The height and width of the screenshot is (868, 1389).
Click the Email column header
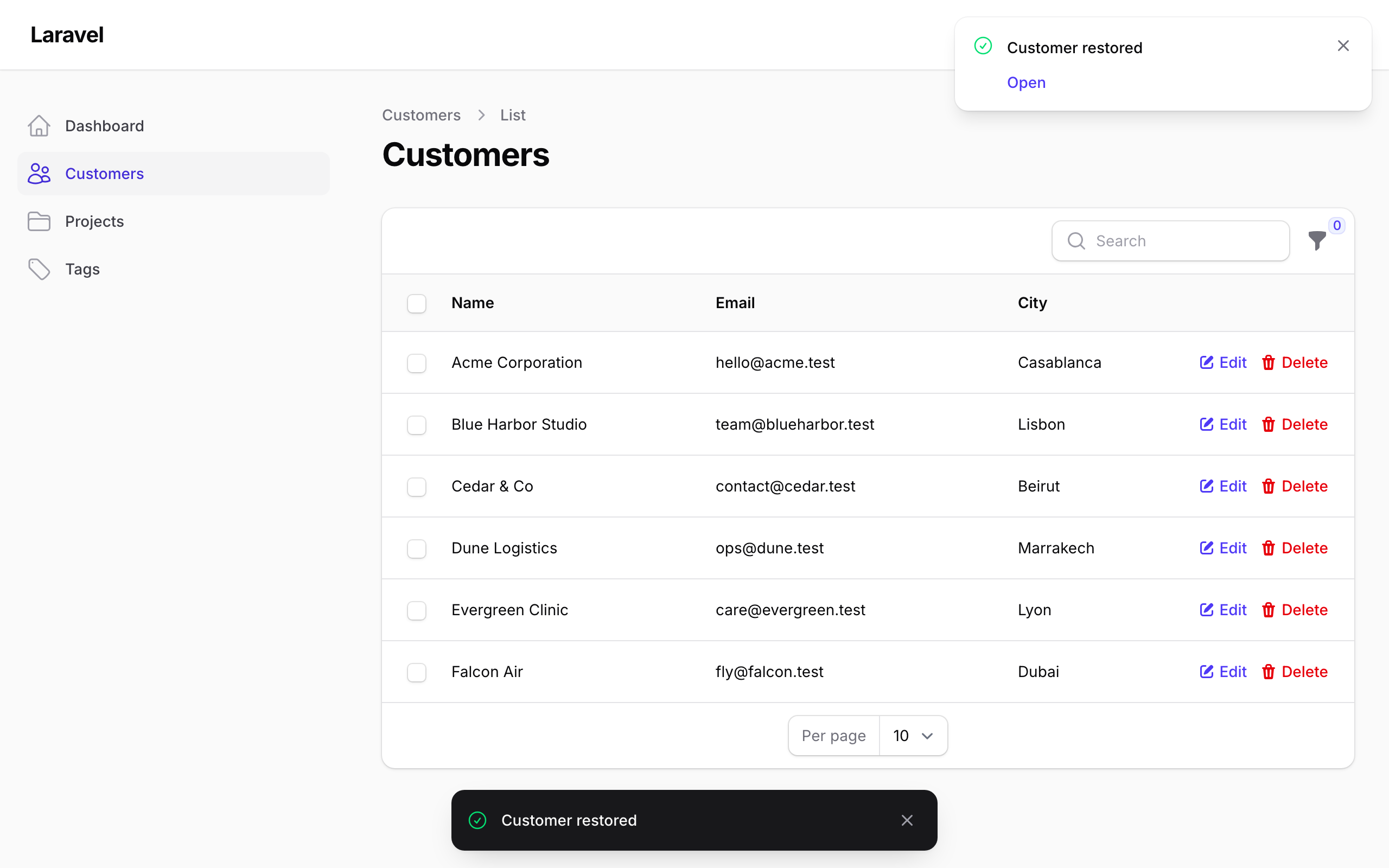(x=735, y=303)
